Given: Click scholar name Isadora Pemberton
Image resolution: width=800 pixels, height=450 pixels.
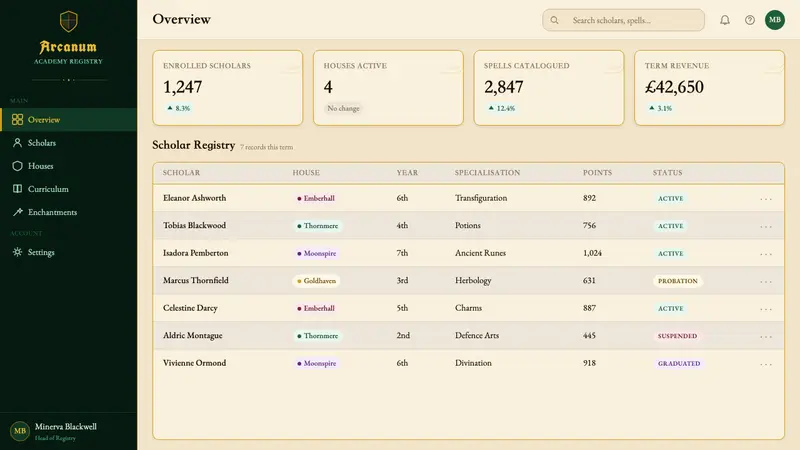Looking at the screenshot, I should 196,253.
